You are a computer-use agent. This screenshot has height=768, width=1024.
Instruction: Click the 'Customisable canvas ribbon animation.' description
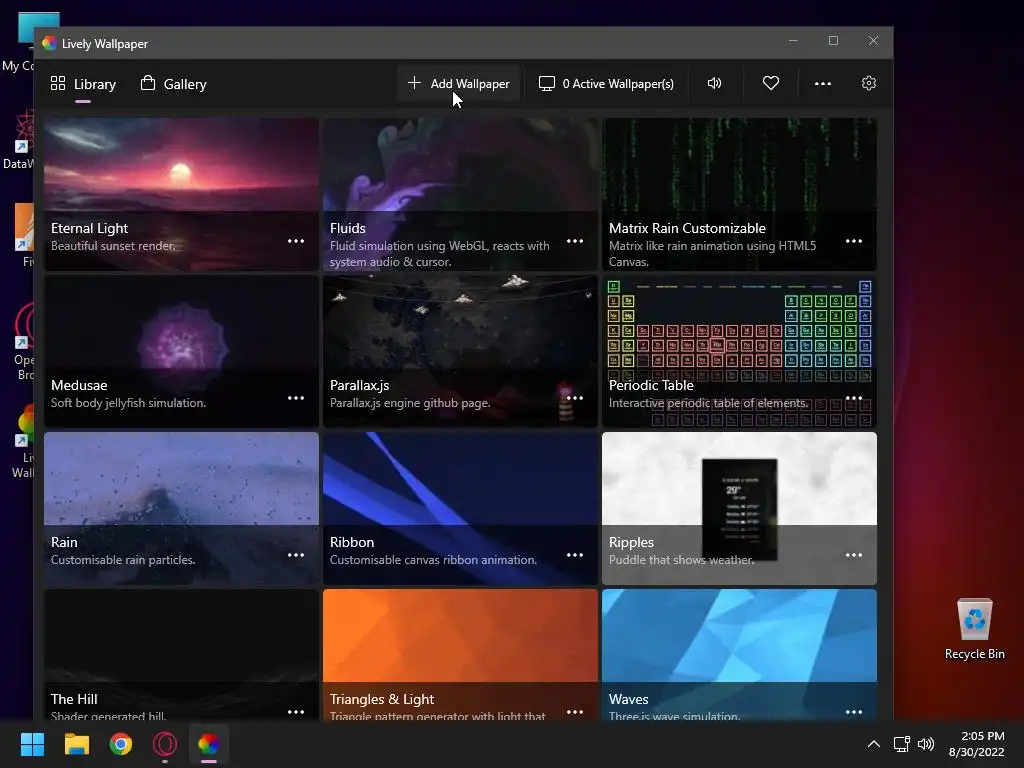click(x=433, y=560)
